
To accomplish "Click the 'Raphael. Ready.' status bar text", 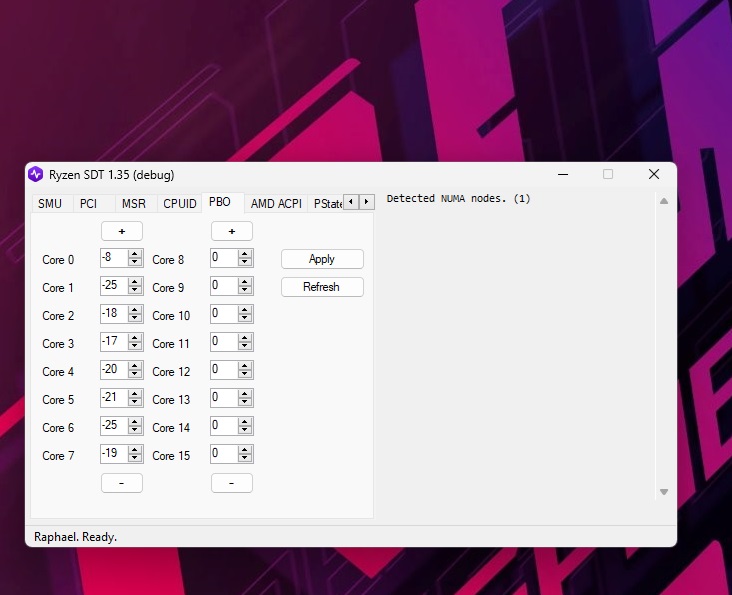I will coord(76,537).
